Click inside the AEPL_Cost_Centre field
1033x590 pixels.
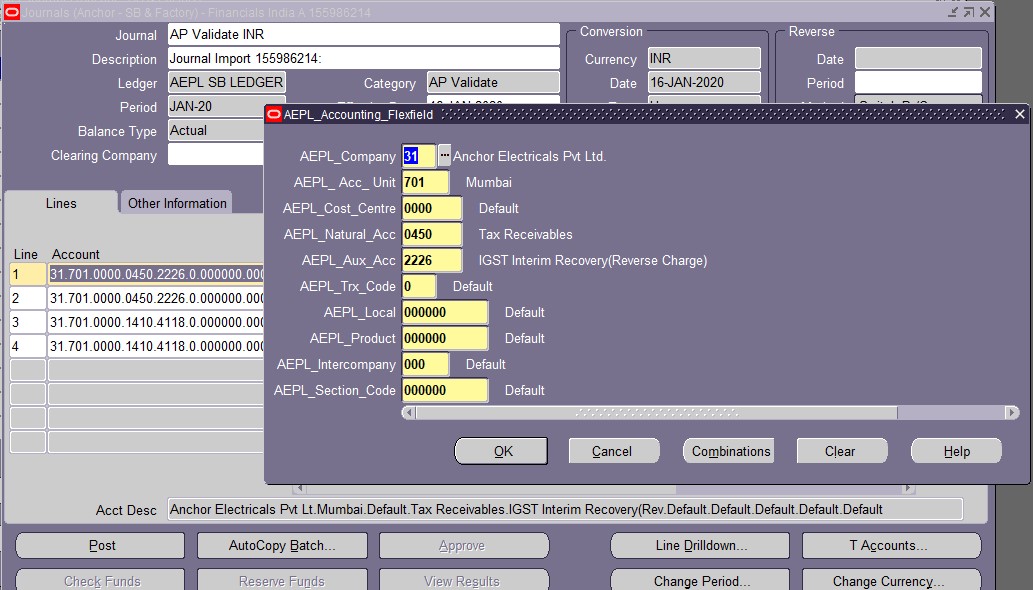point(430,208)
